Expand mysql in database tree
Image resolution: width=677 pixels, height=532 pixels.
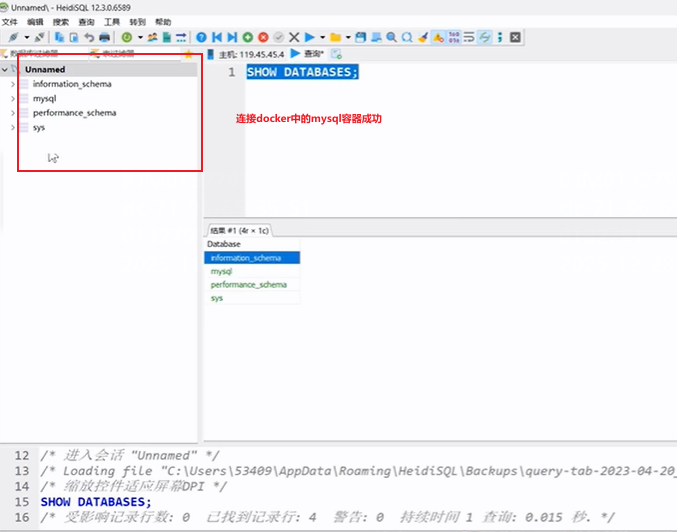pyautogui.click(x=13, y=99)
